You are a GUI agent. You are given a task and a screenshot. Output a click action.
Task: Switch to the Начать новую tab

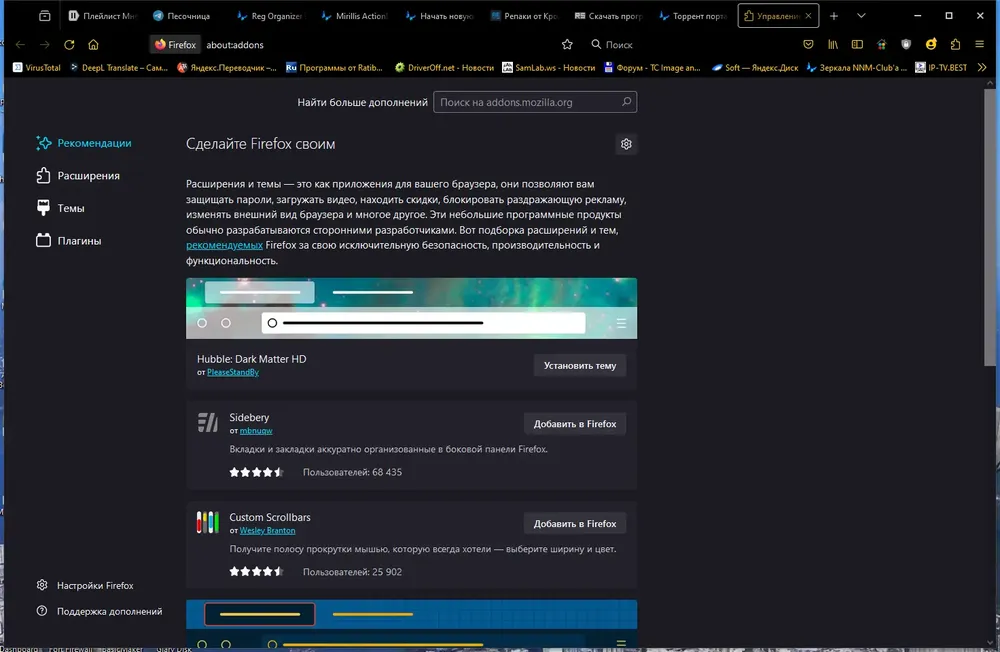point(439,16)
